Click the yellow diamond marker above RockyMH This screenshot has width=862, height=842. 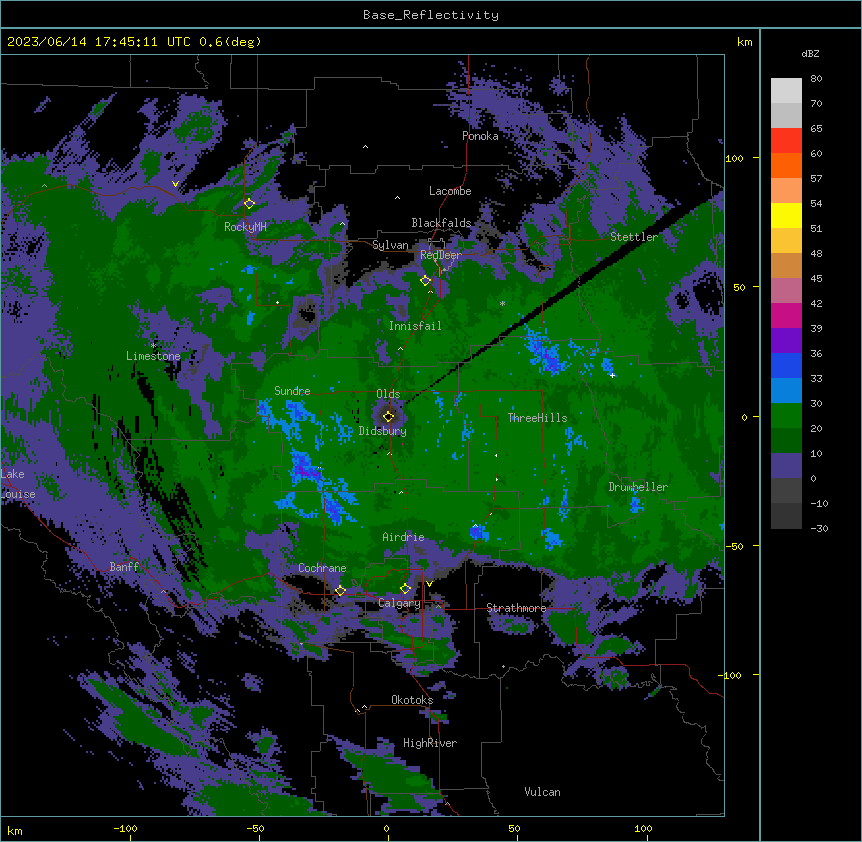pos(250,204)
